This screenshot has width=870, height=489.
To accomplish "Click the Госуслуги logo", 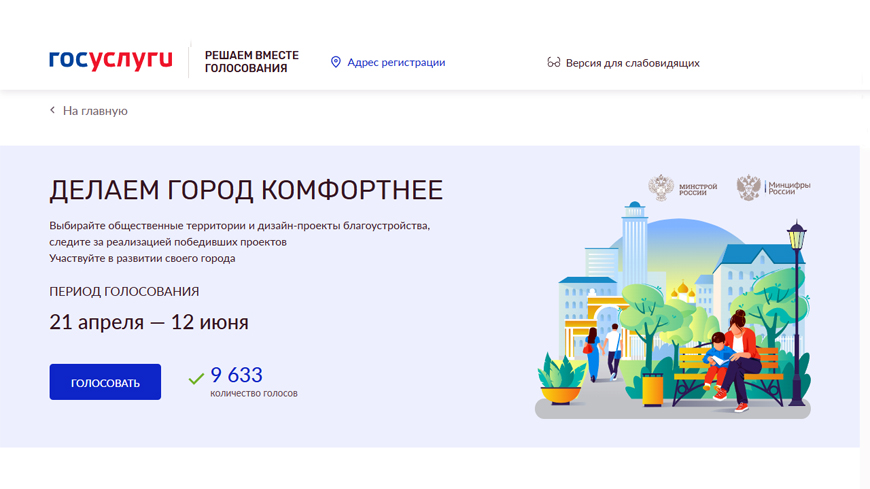I will coord(110,60).
